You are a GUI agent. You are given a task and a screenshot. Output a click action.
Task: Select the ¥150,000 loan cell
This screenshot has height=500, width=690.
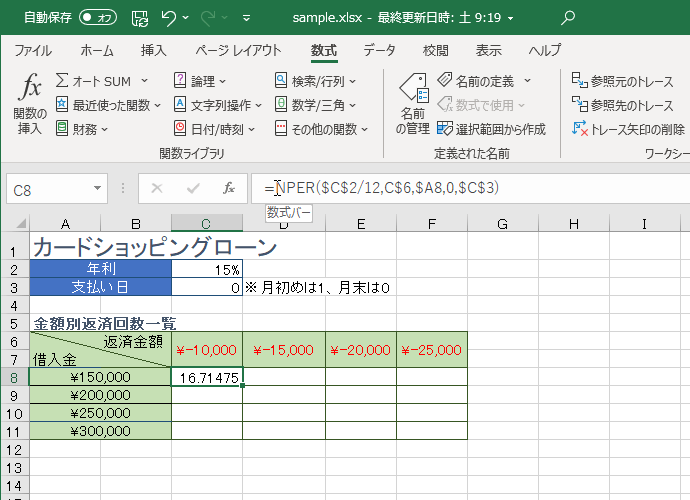pos(100,377)
